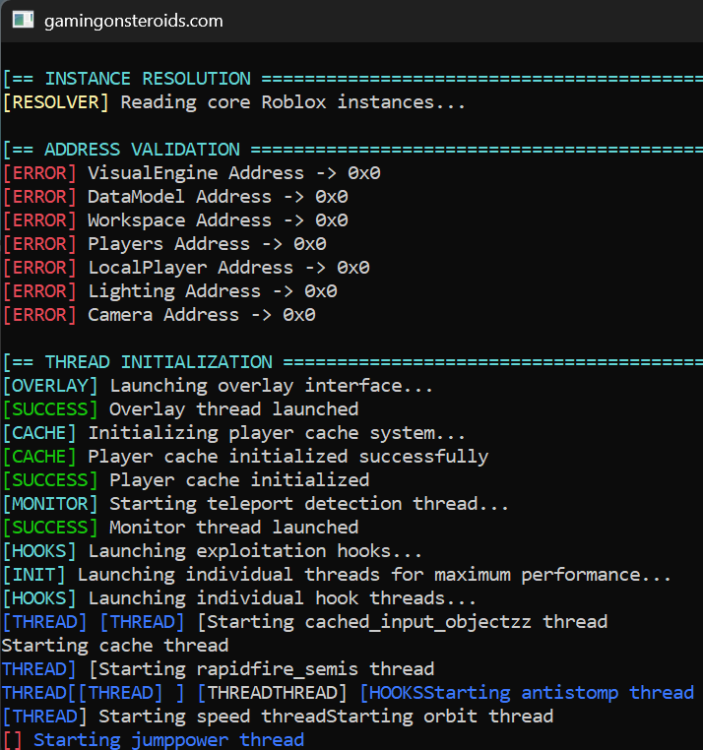Click the Starting jumppower thread line
This screenshot has height=750, width=703.
pos(153,740)
